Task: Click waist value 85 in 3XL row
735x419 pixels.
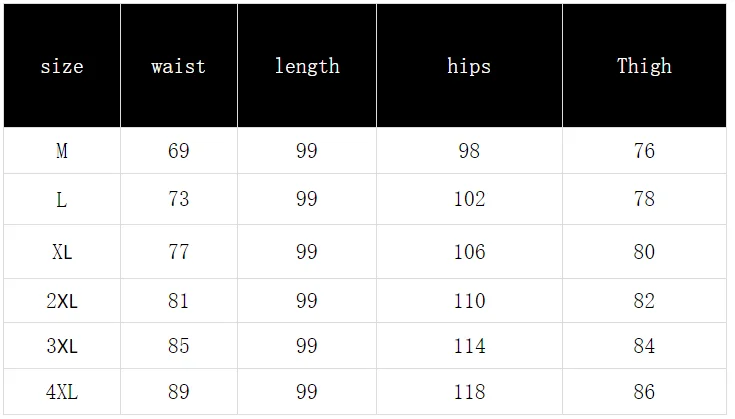Action: 178,346
